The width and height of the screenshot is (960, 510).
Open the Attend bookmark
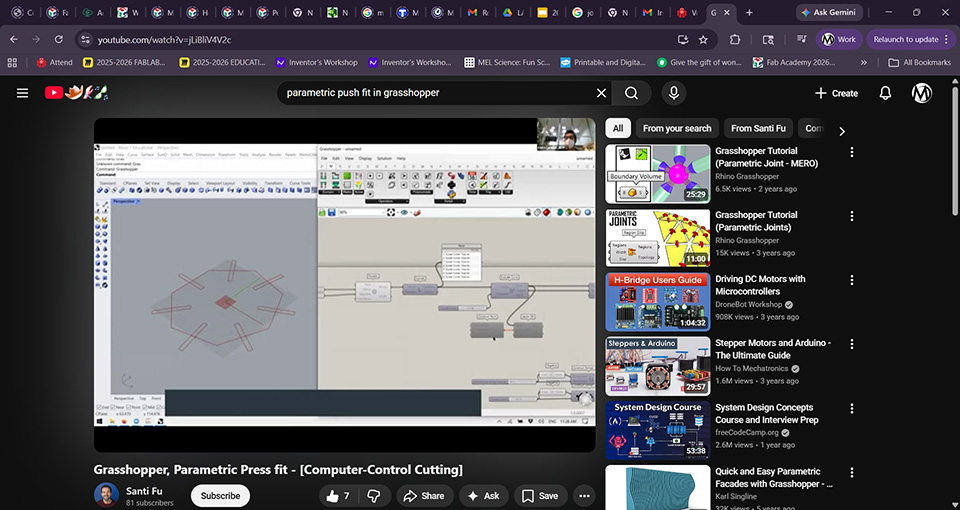54,62
